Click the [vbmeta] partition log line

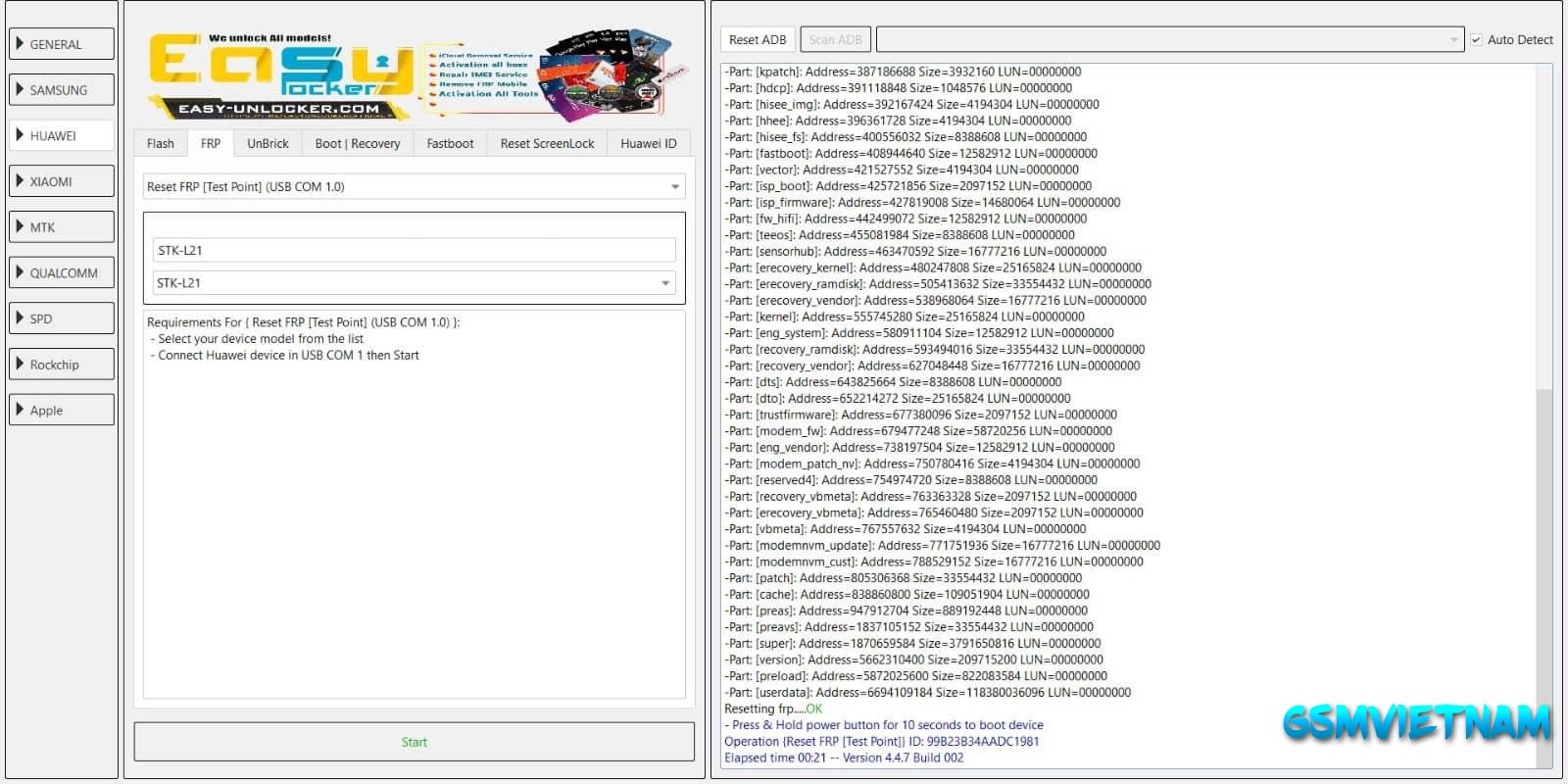pyautogui.click(x=905, y=528)
